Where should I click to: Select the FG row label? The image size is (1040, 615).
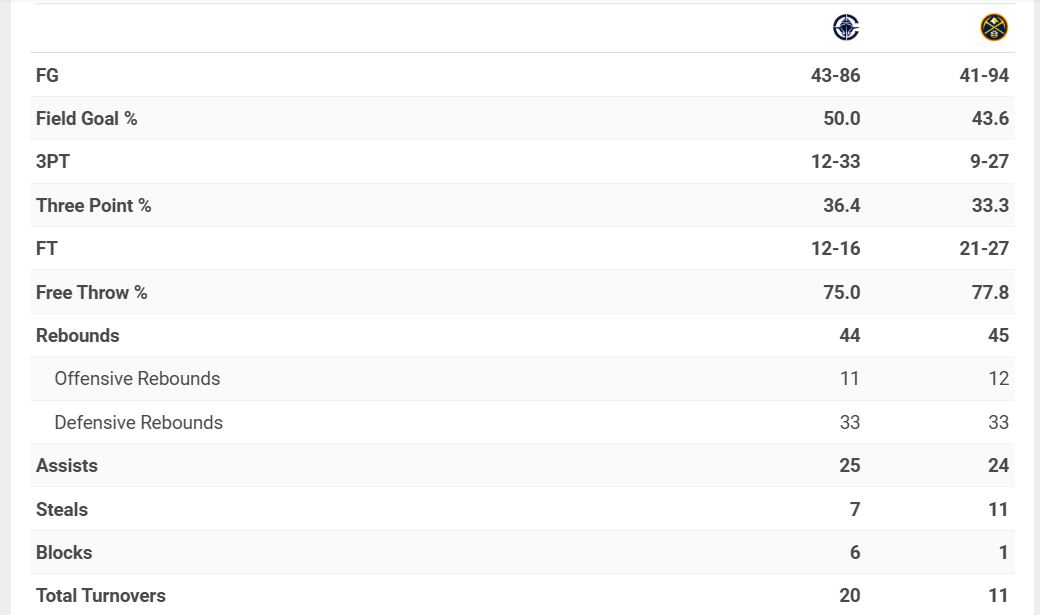click(47, 75)
